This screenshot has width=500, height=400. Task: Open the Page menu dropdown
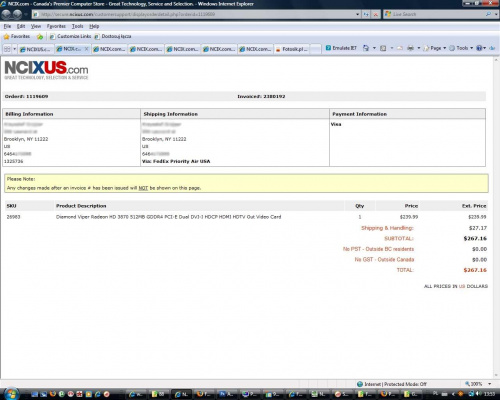point(435,48)
